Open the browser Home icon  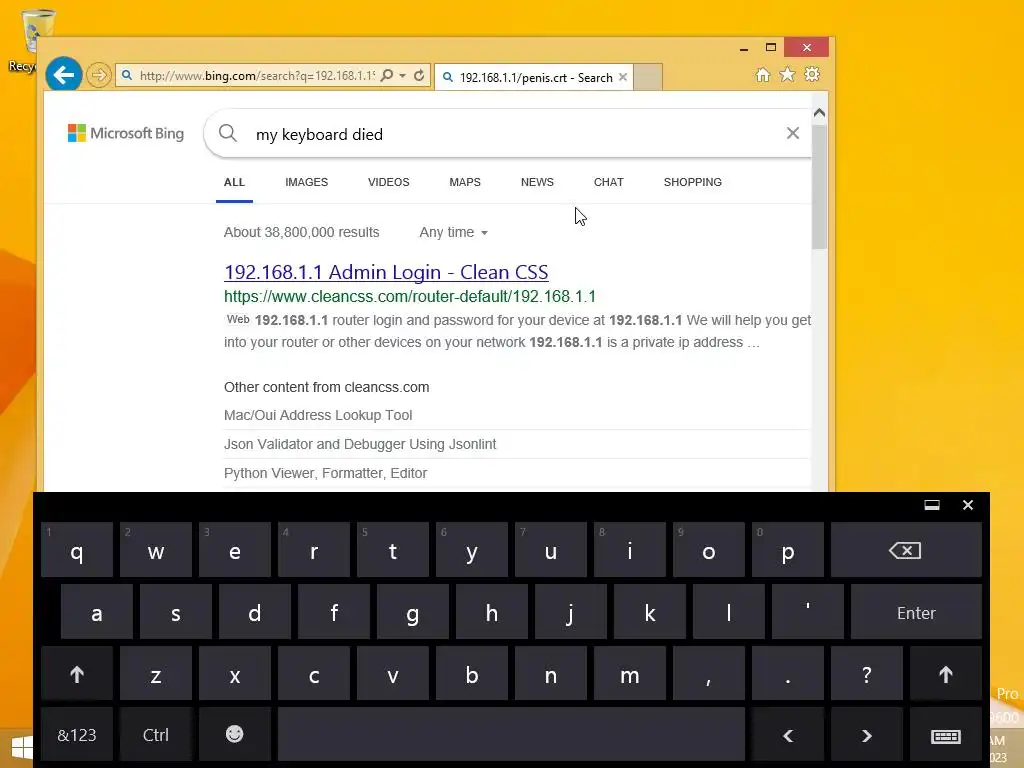763,74
